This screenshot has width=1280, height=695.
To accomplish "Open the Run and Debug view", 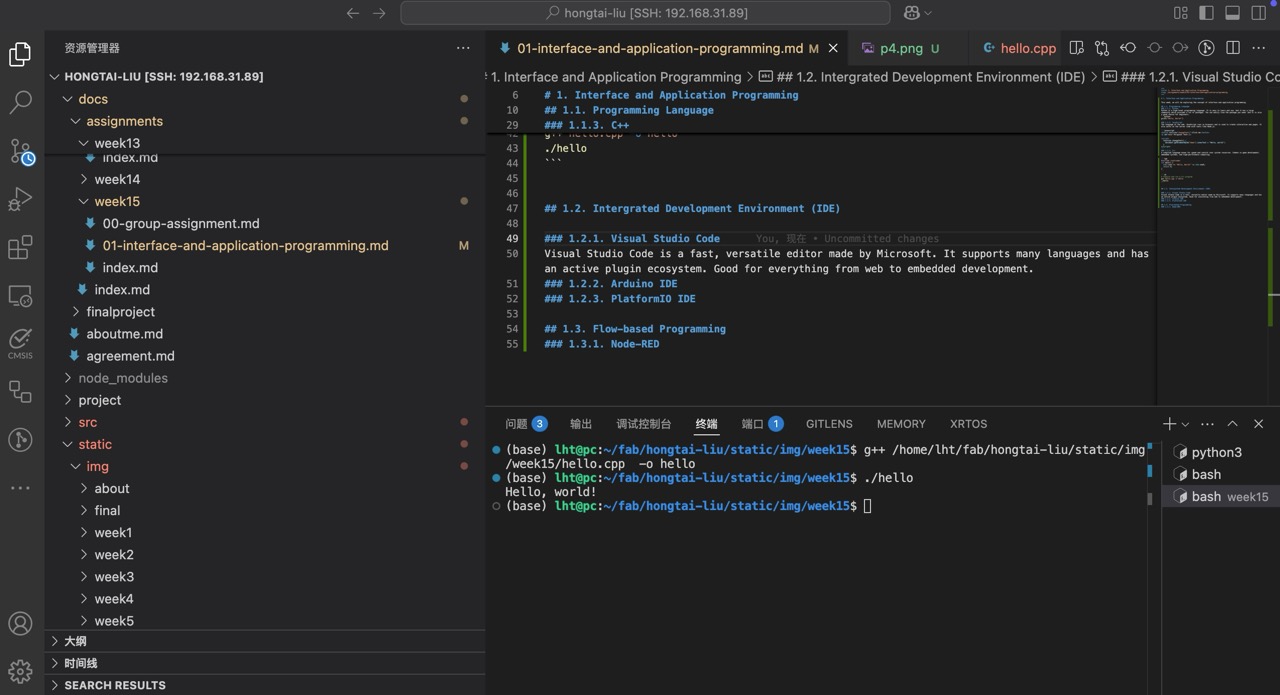I will tap(20, 200).
